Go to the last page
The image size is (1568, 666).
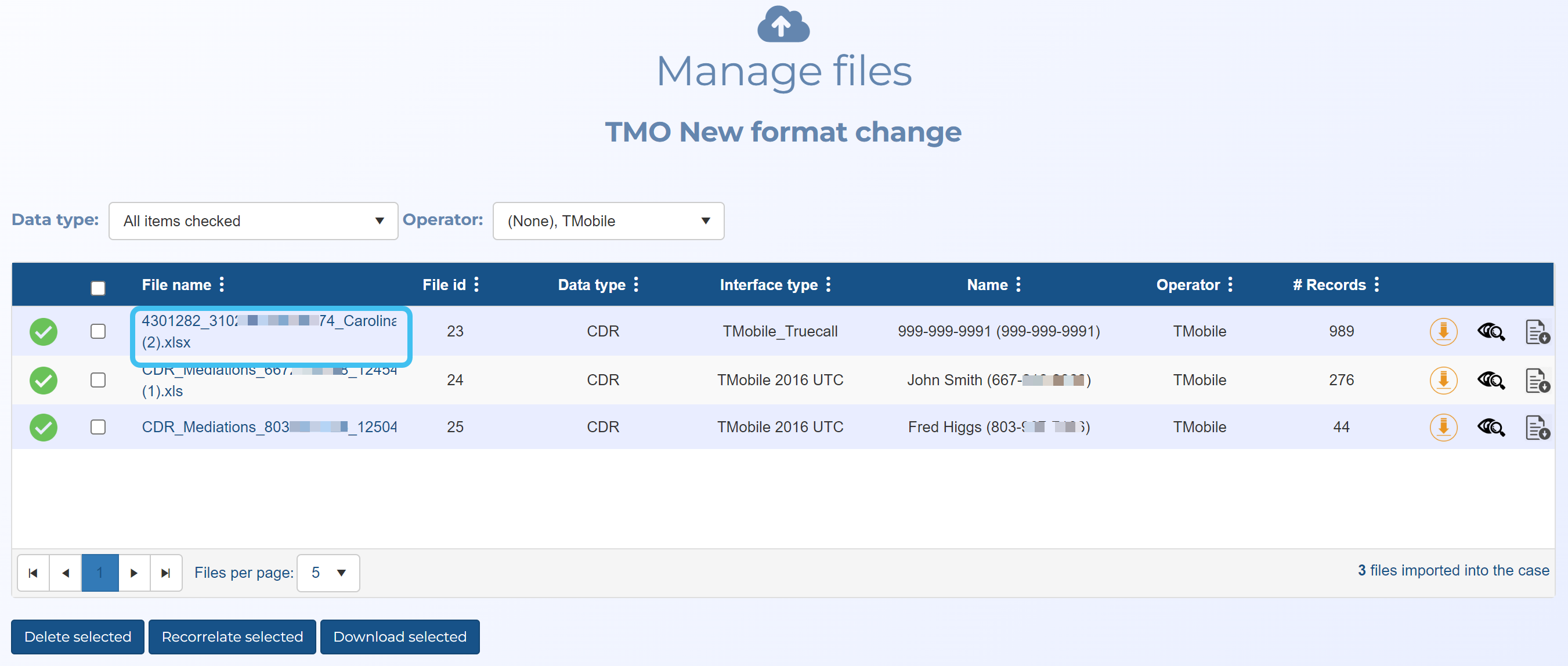tap(165, 573)
